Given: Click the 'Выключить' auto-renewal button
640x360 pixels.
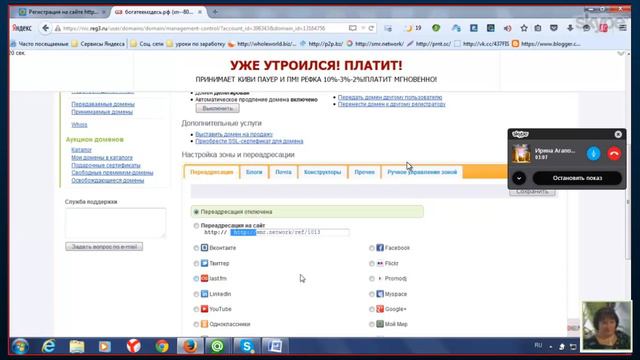Looking at the screenshot, I should pyautogui.click(x=218, y=108).
